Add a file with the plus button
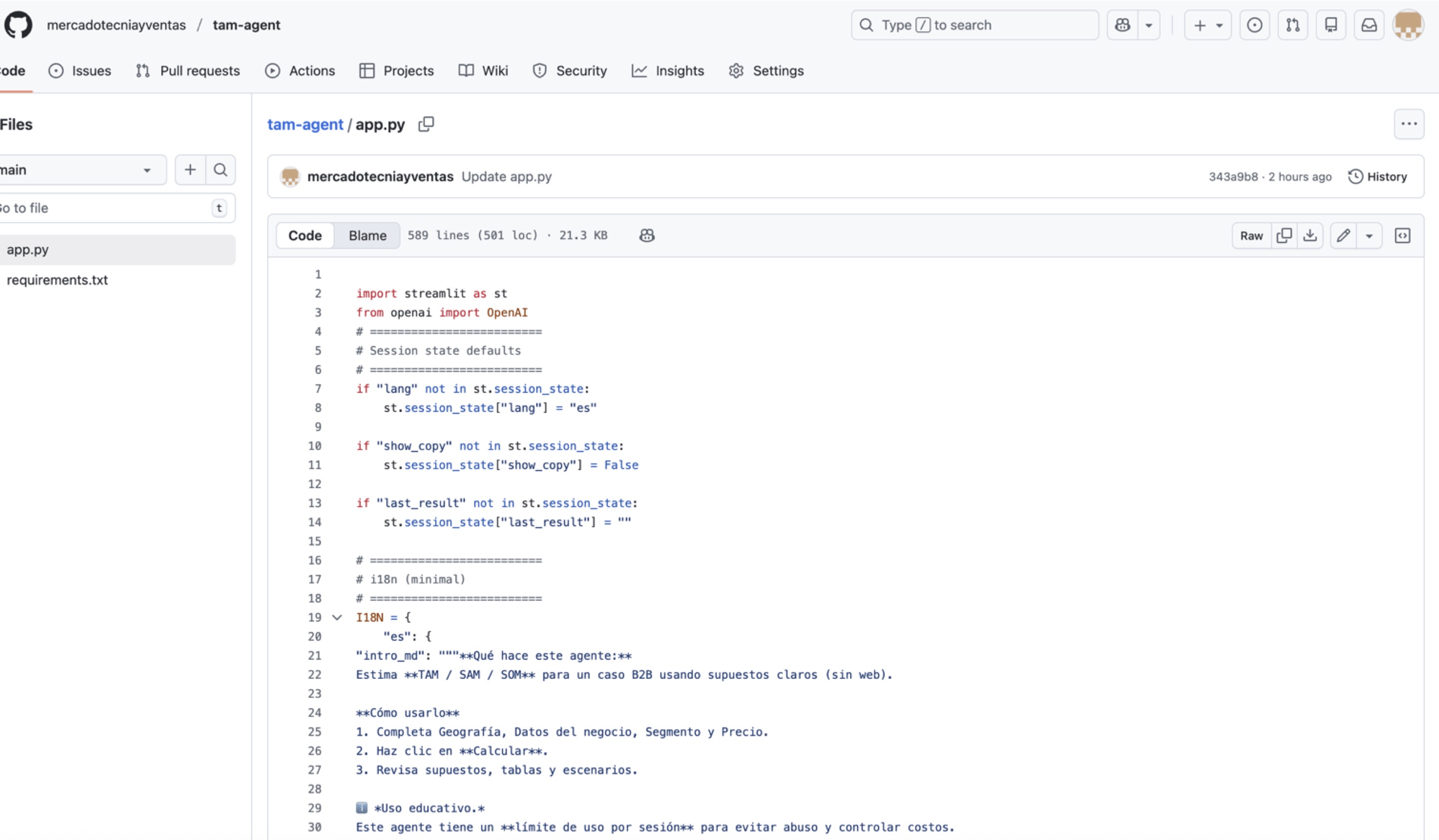The image size is (1439, 840). point(190,170)
